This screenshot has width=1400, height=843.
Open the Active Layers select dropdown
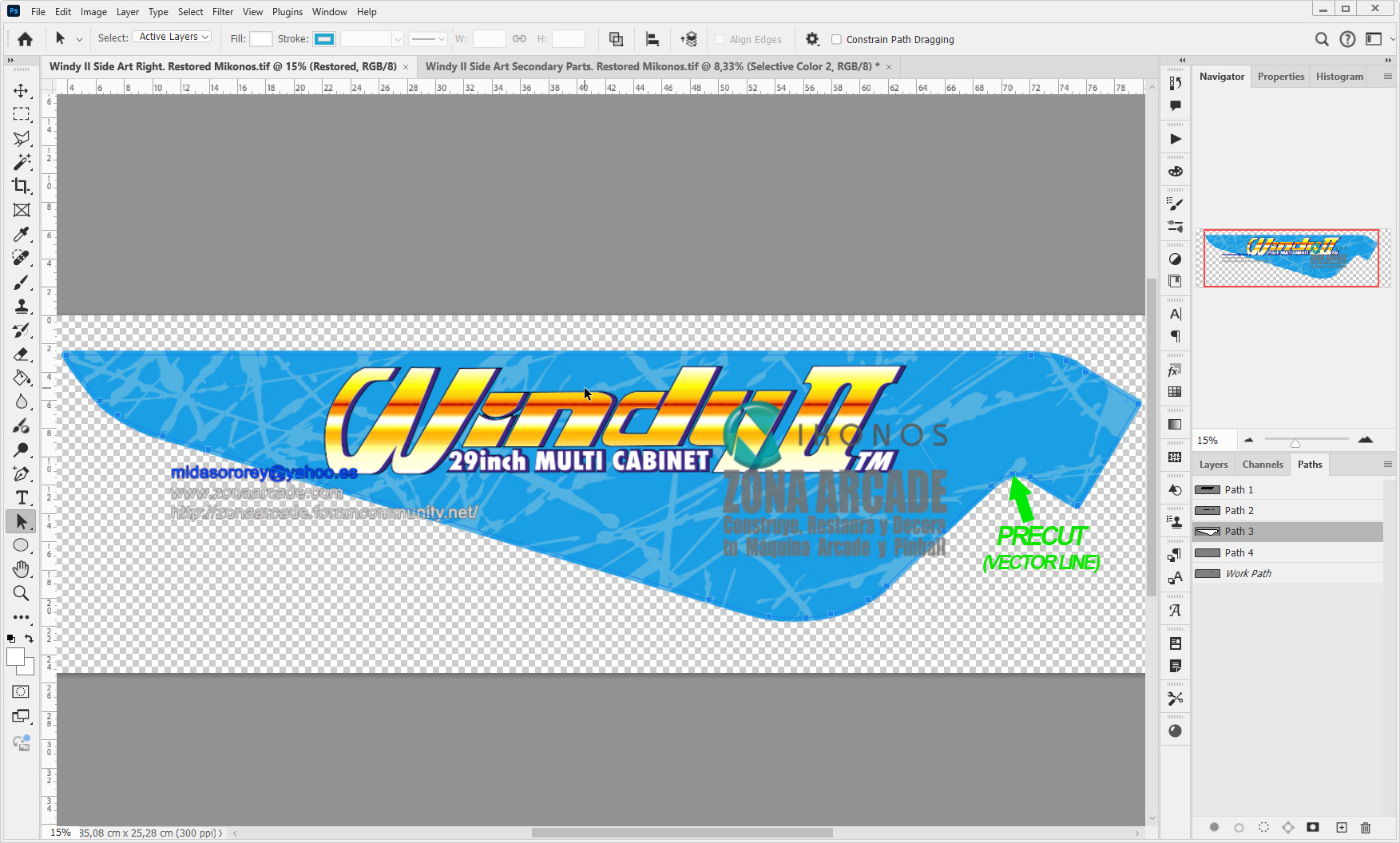172,38
